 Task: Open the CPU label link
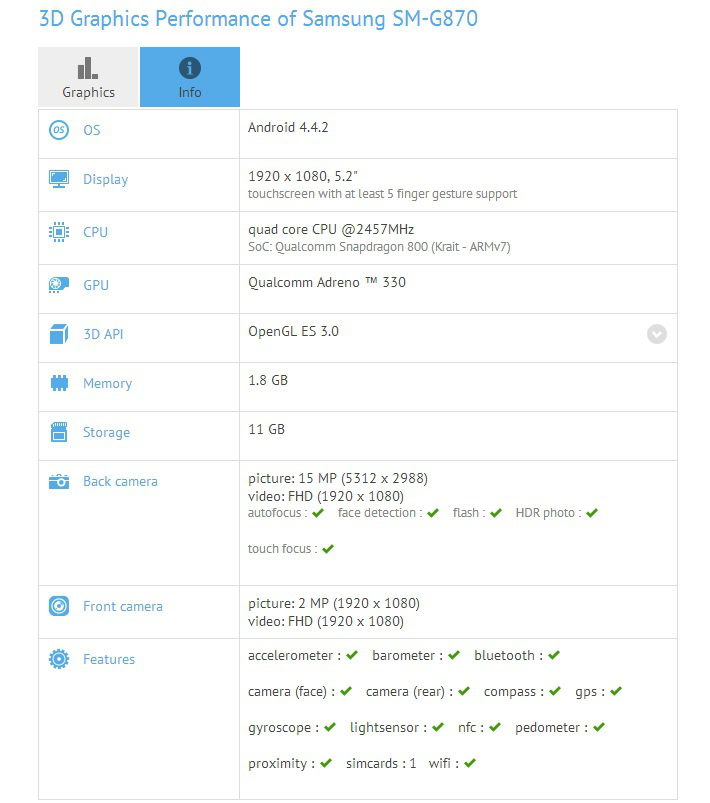pos(95,232)
